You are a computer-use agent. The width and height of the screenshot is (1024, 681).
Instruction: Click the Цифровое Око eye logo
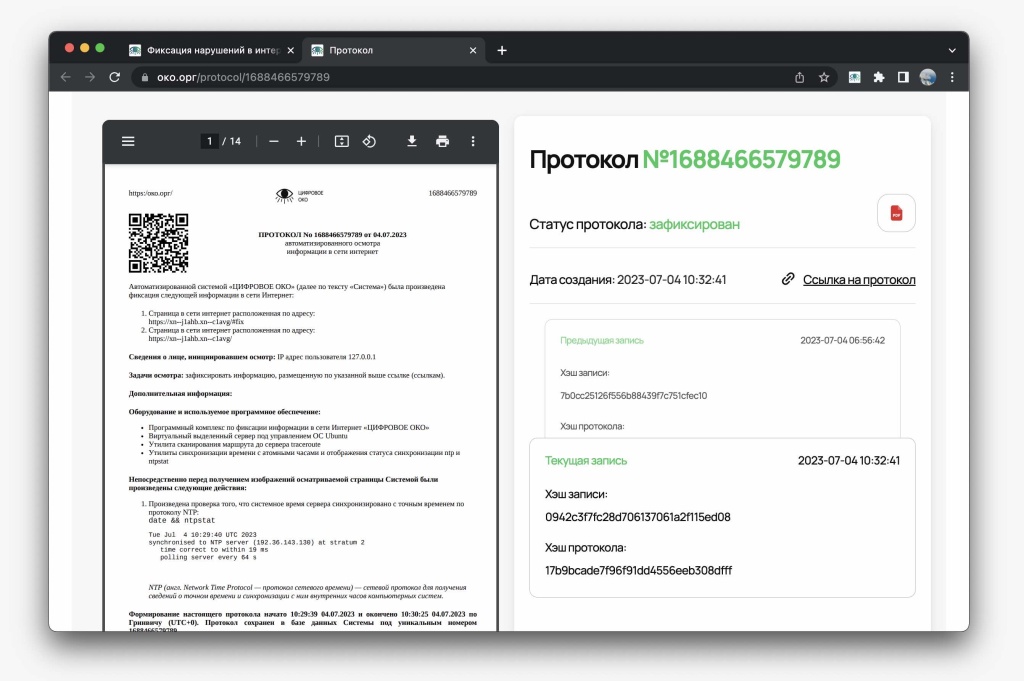pos(285,195)
